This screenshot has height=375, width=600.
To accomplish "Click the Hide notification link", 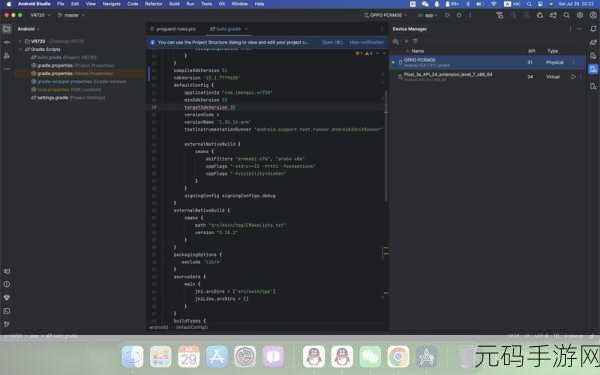I will click(367, 42).
